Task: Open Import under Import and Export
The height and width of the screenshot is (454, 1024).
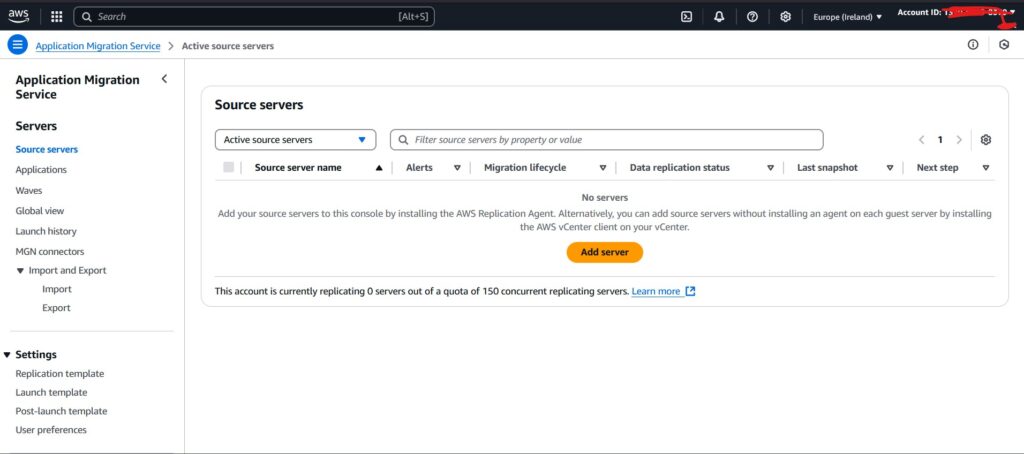Action: [57, 289]
